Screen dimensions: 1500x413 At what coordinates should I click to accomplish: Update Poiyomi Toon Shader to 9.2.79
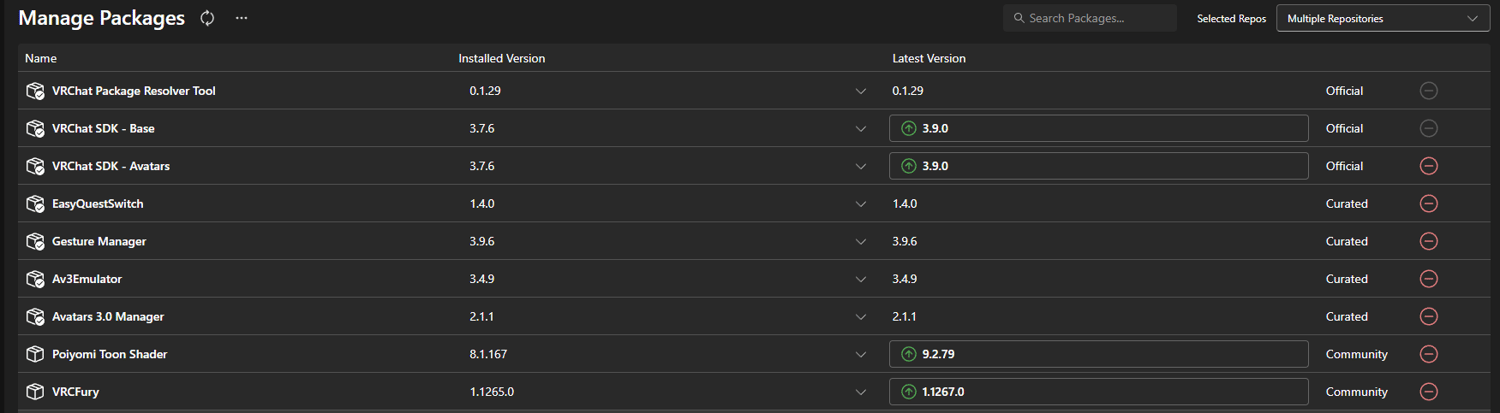pyautogui.click(x=1098, y=354)
